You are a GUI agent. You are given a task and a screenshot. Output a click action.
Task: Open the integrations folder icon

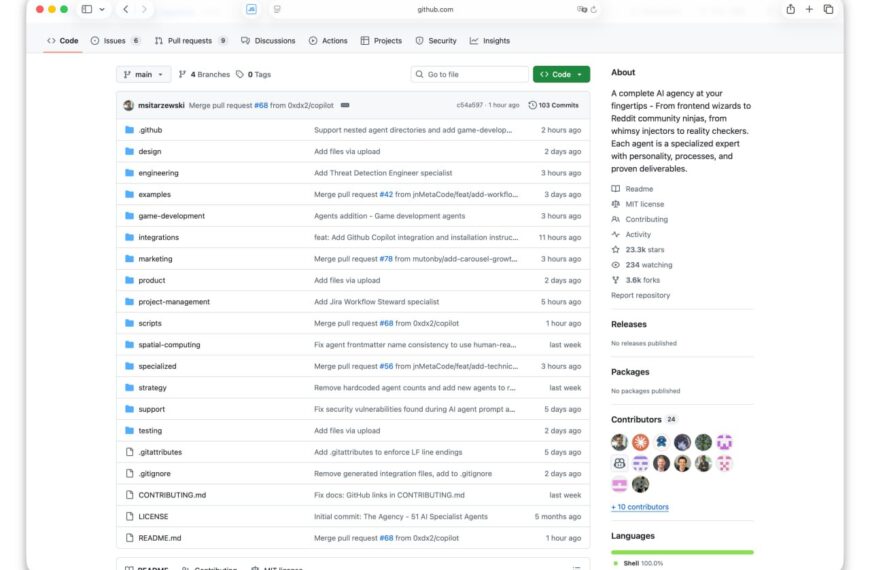click(129, 237)
